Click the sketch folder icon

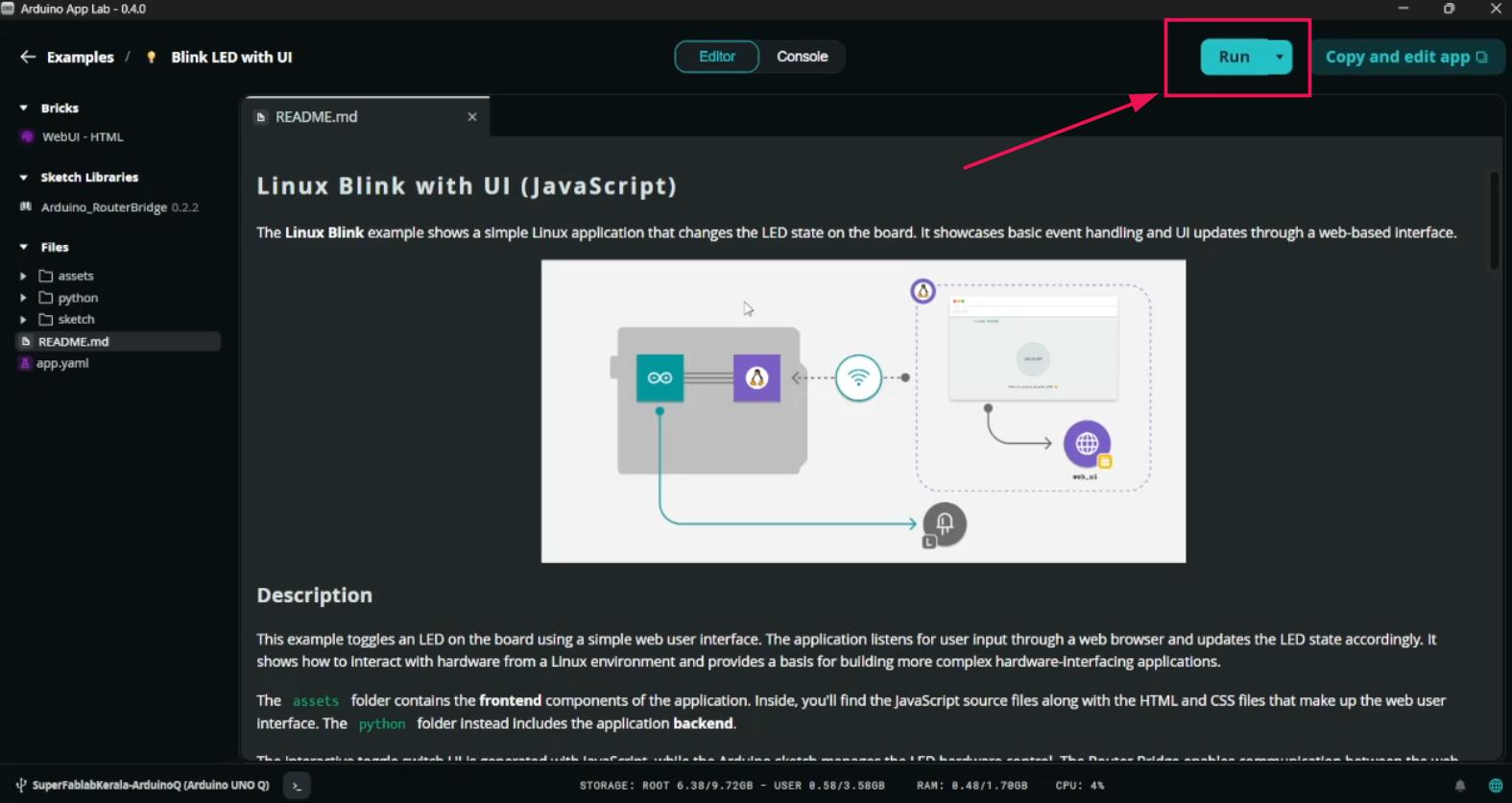click(45, 319)
